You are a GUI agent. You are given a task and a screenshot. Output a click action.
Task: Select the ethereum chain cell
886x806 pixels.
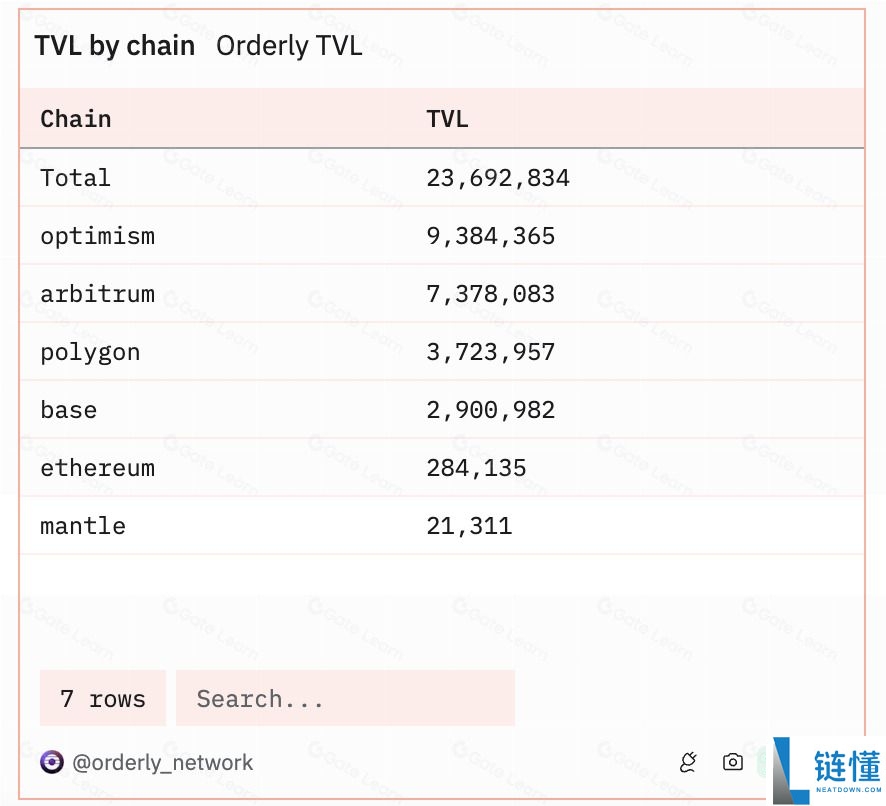[x=97, y=468]
